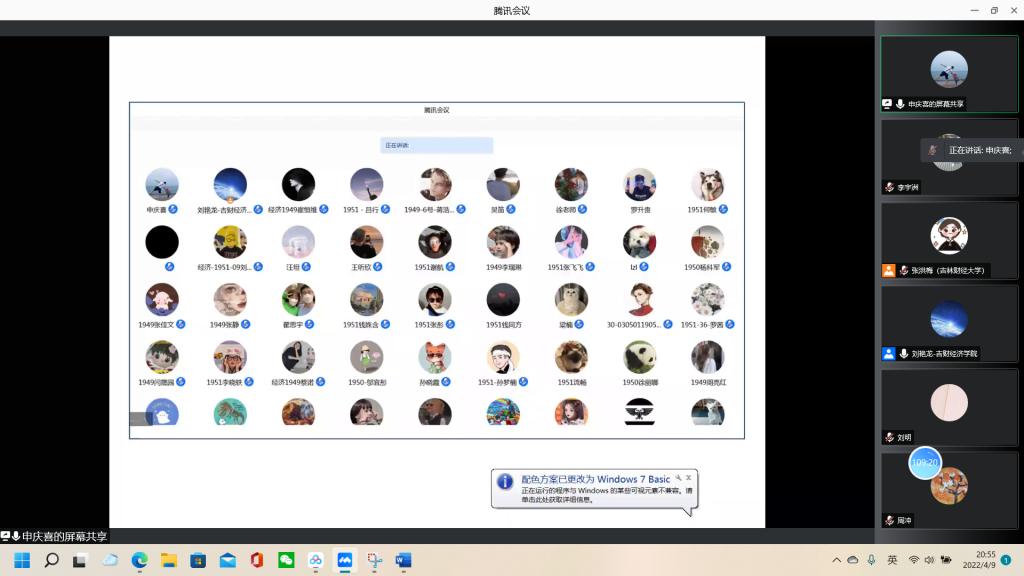Open the volume control in system tray
Viewport: 1024px width, 576px height.
[x=932, y=560]
